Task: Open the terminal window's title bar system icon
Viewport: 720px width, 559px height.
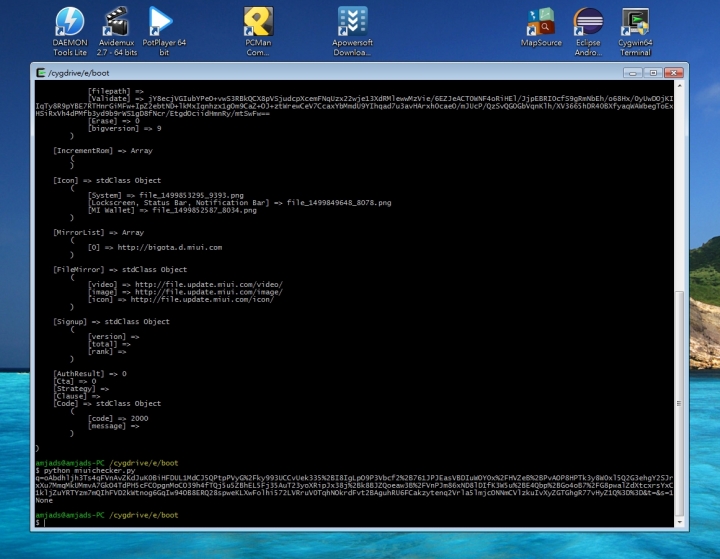Action: click(40, 73)
